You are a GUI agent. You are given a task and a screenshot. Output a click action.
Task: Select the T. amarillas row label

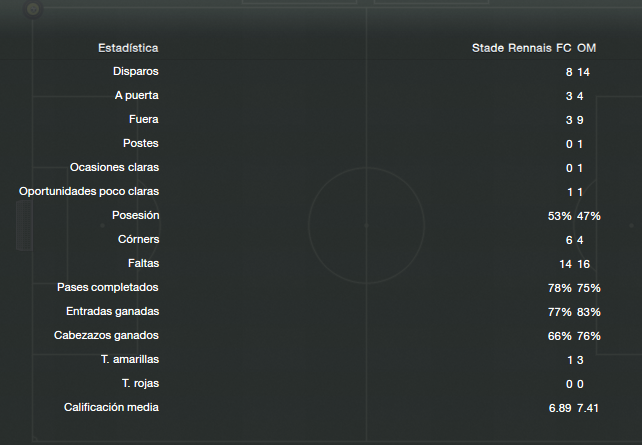point(130,359)
